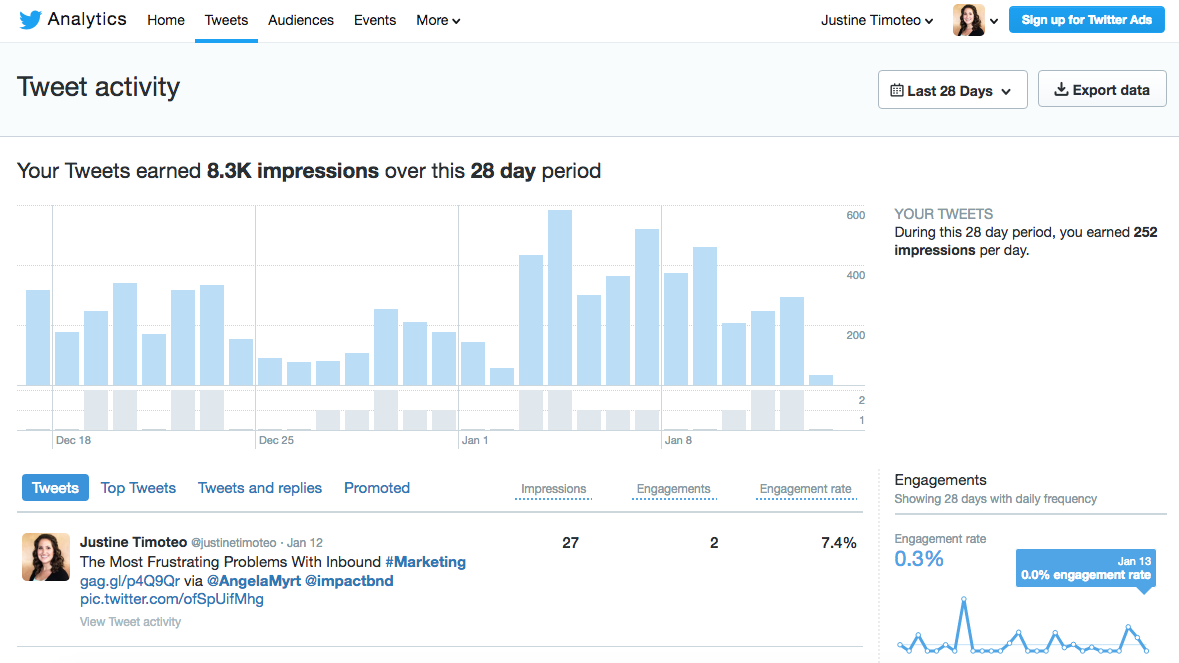1179x663 pixels.
Task: Click the calendar icon in date range button
Action: (x=897, y=91)
